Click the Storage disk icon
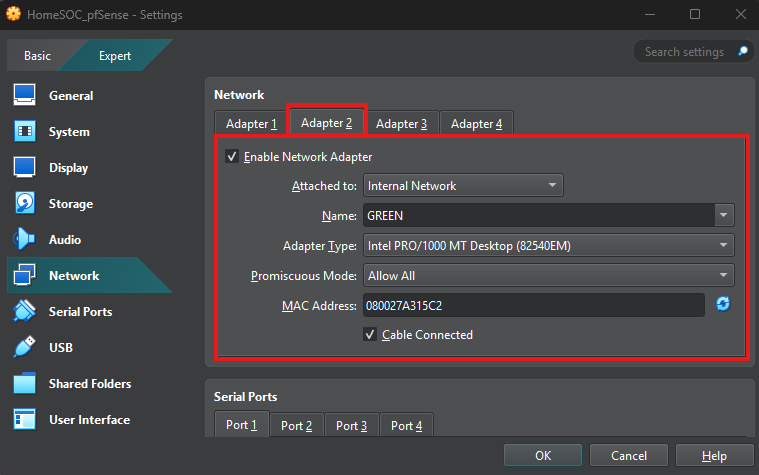Screen dimensions: 759x475 click(25, 204)
